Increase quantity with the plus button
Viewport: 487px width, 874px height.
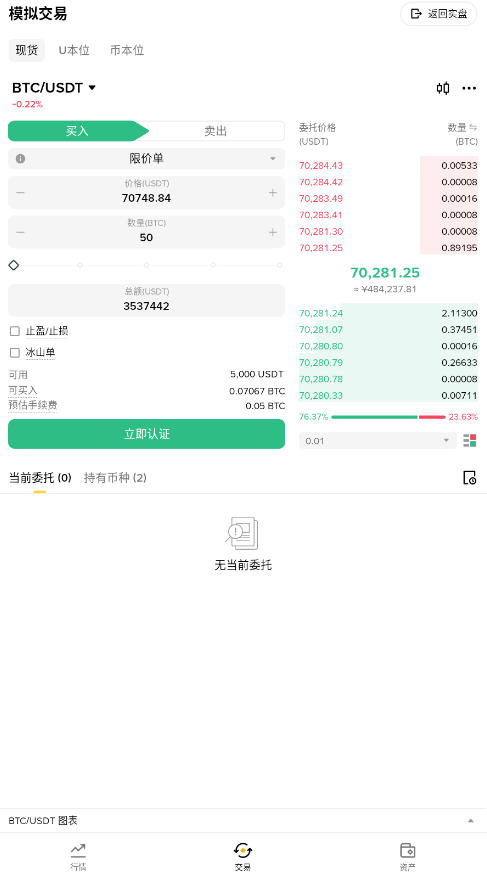coord(272,232)
